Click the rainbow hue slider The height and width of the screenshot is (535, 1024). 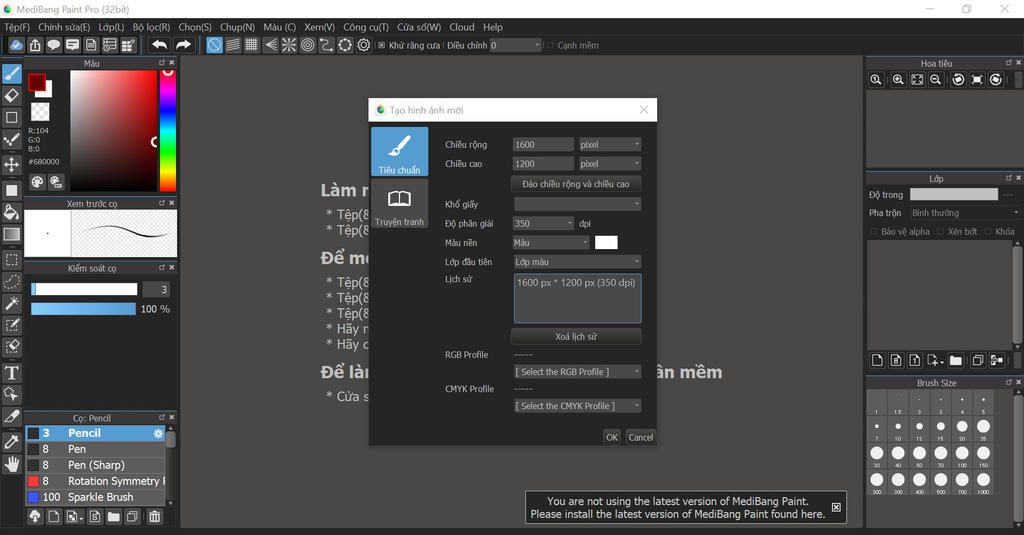coord(168,131)
